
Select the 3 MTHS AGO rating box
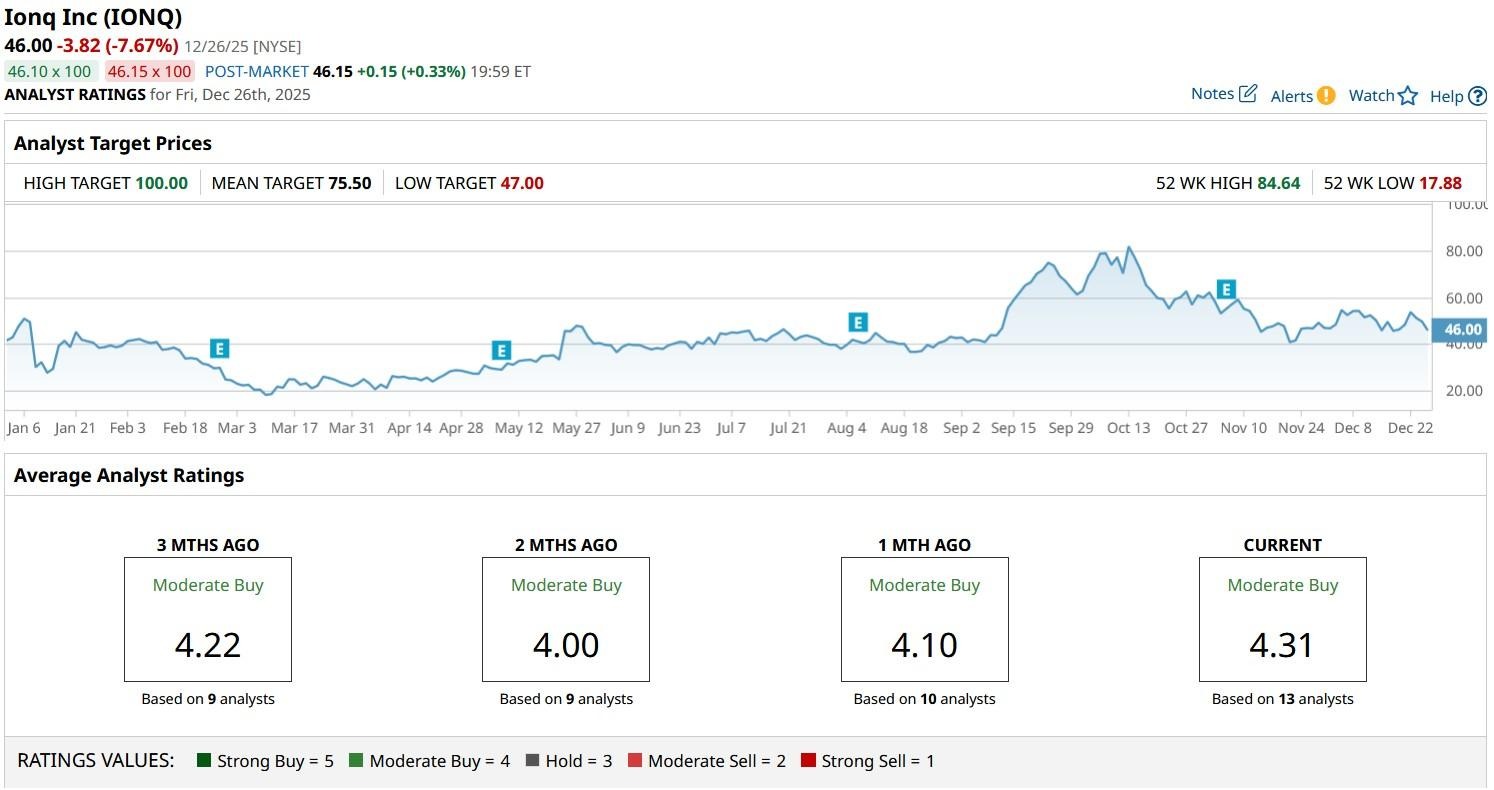tap(208, 619)
